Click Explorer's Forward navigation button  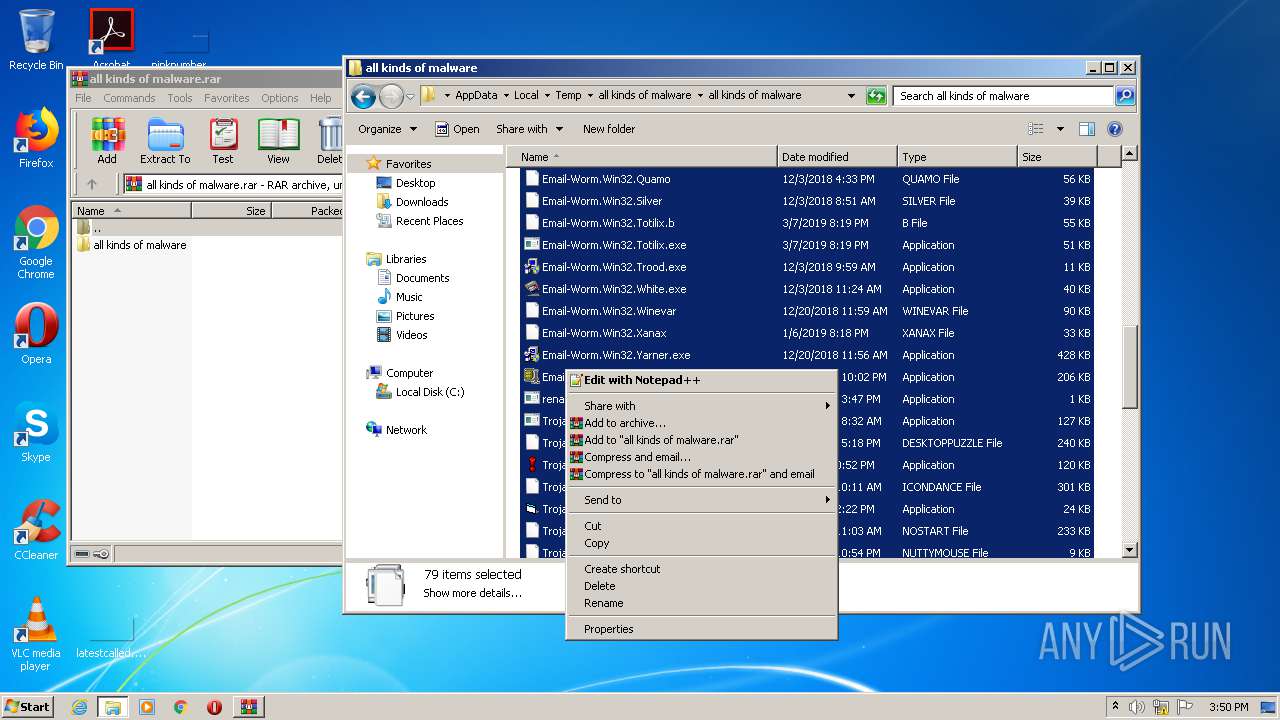pyautogui.click(x=391, y=96)
